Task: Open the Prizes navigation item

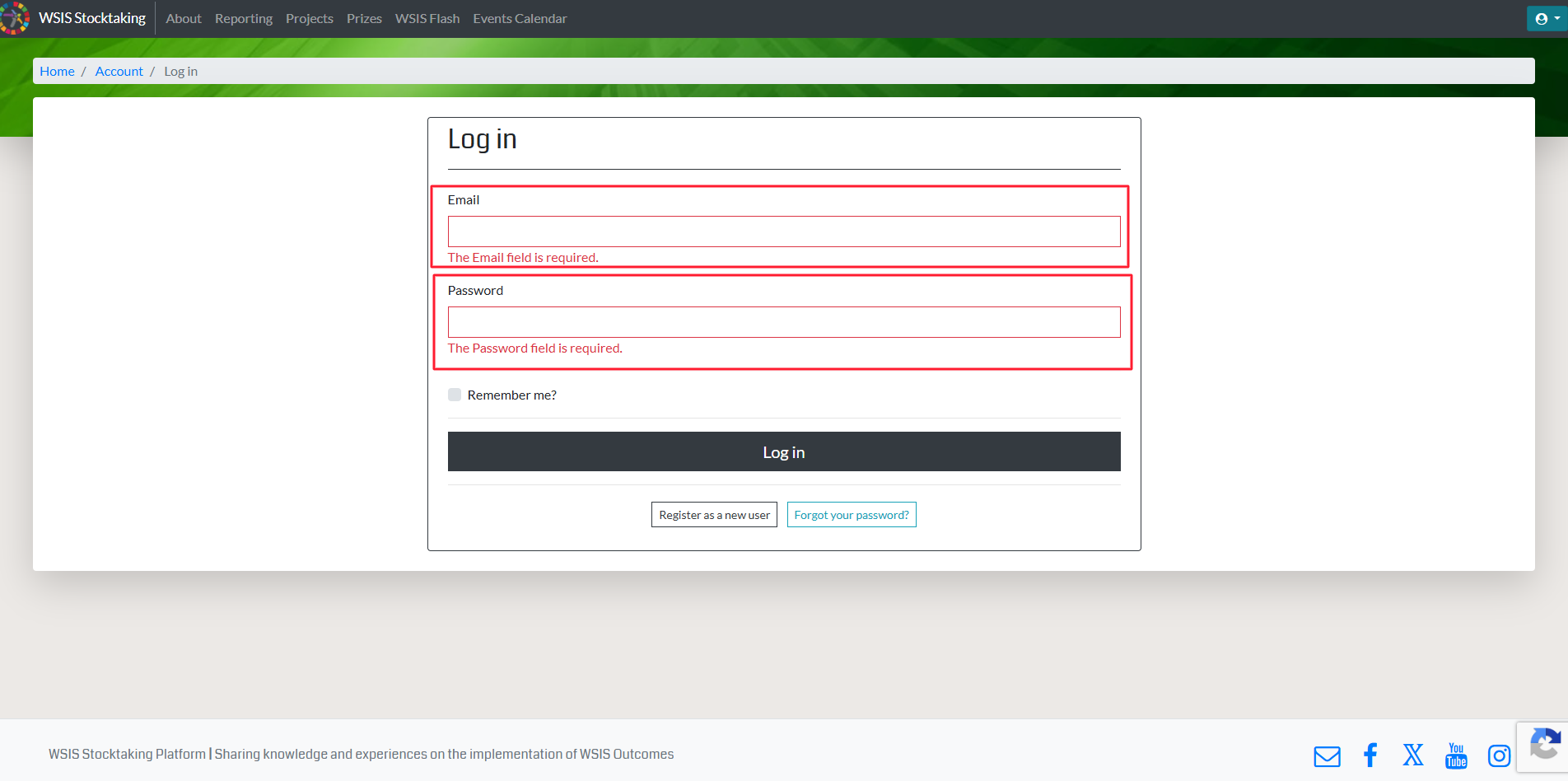Action: pyautogui.click(x=364, y=18)
